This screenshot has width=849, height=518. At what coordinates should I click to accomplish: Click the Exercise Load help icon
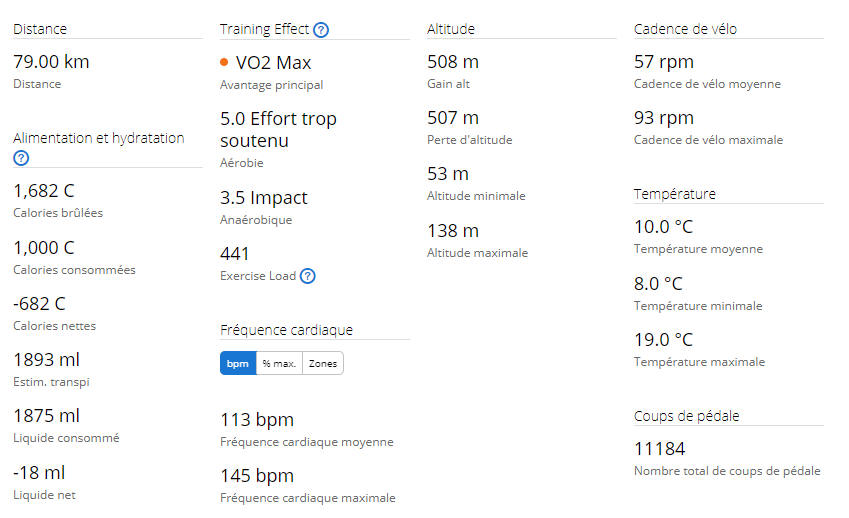pyautogui.click(x=308, y=276)
